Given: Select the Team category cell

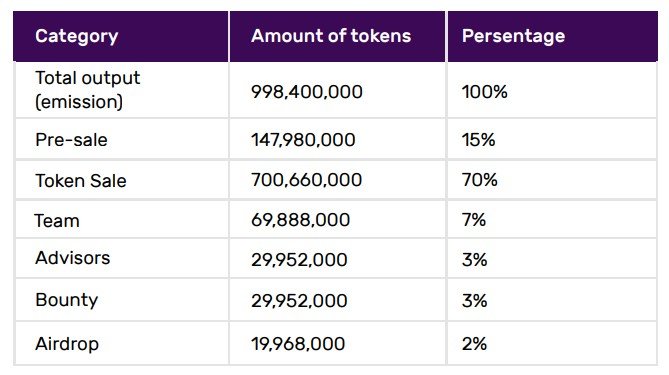Looking at the screenshot, I should coord(122,219).
